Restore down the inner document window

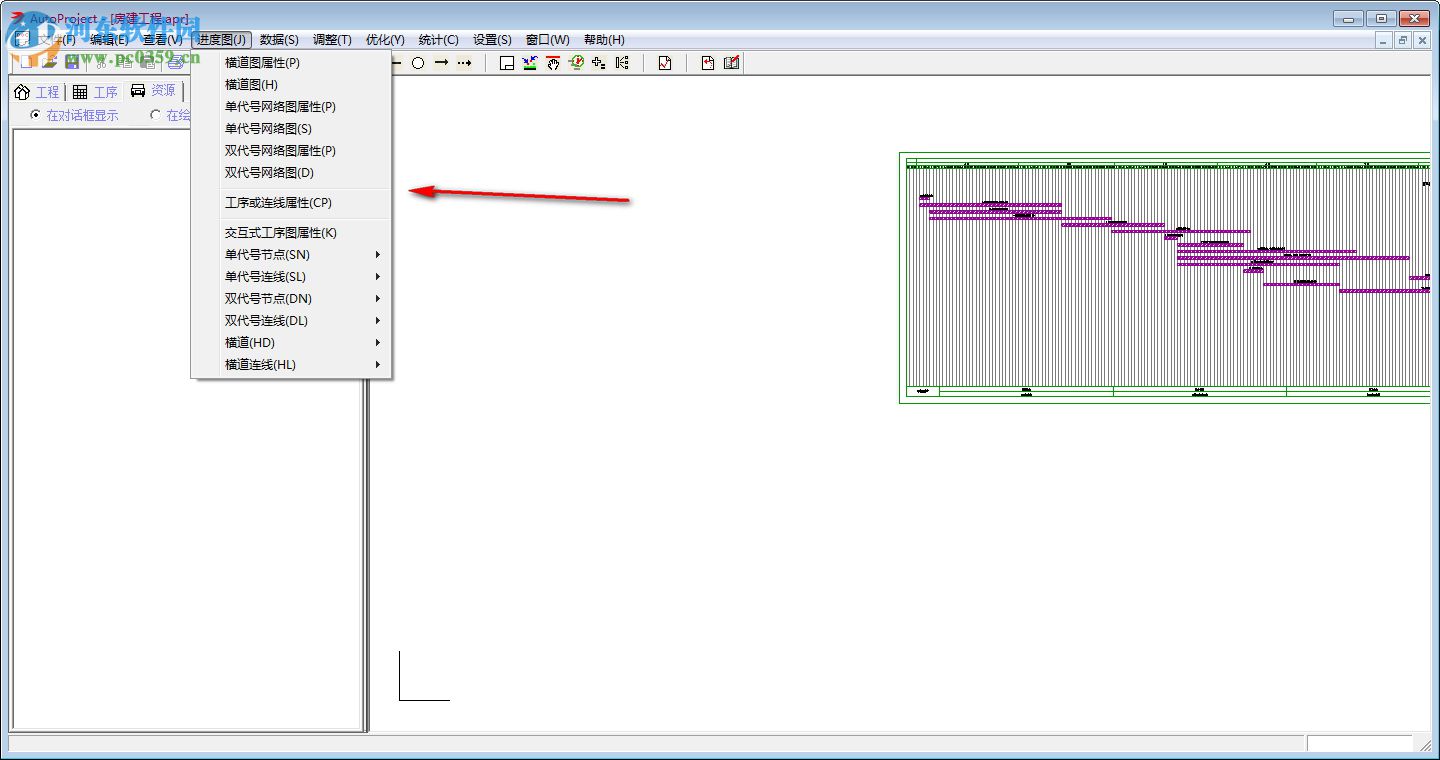click(1403, 40)
